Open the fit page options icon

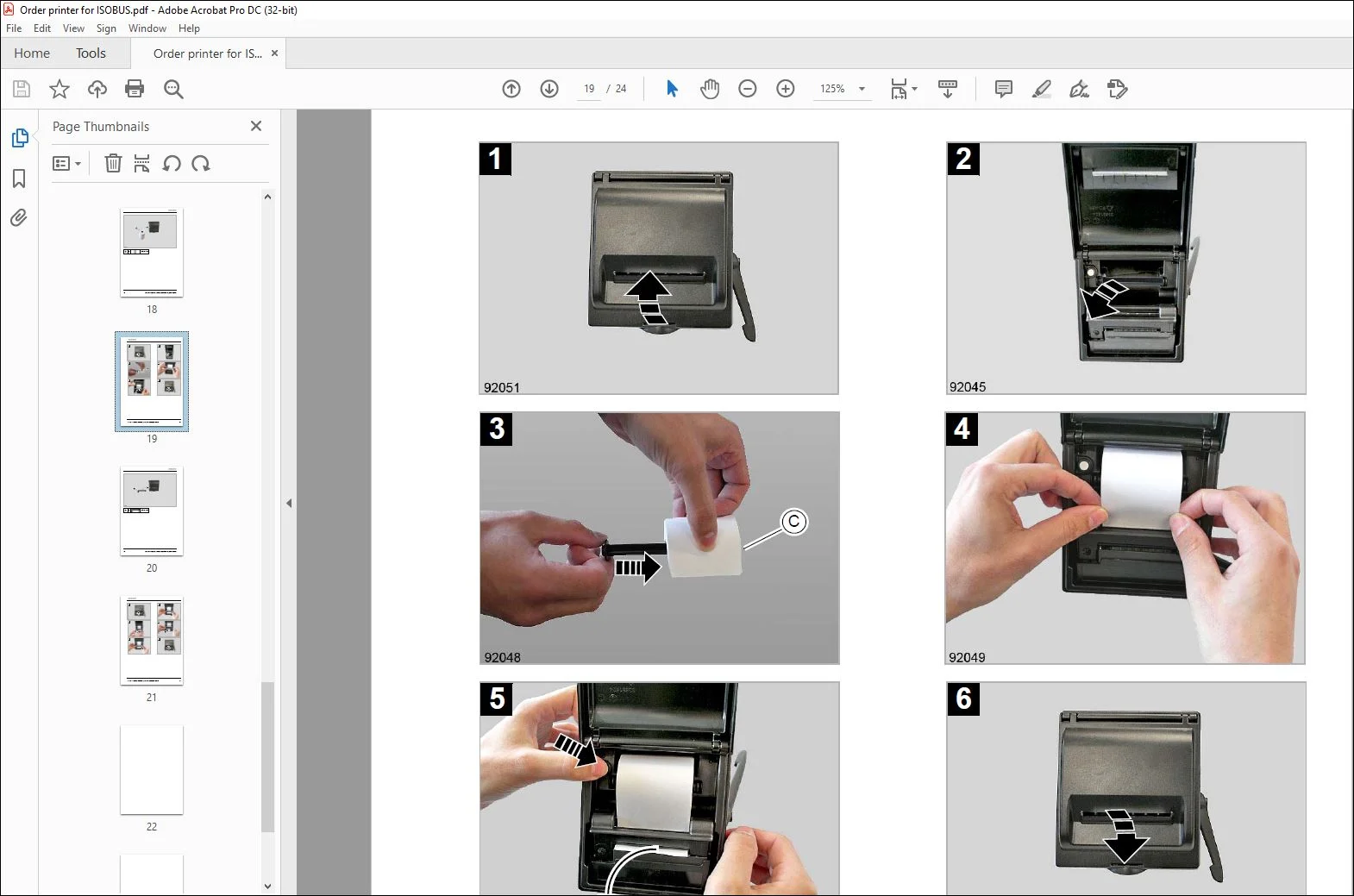(x=903, y=89)
